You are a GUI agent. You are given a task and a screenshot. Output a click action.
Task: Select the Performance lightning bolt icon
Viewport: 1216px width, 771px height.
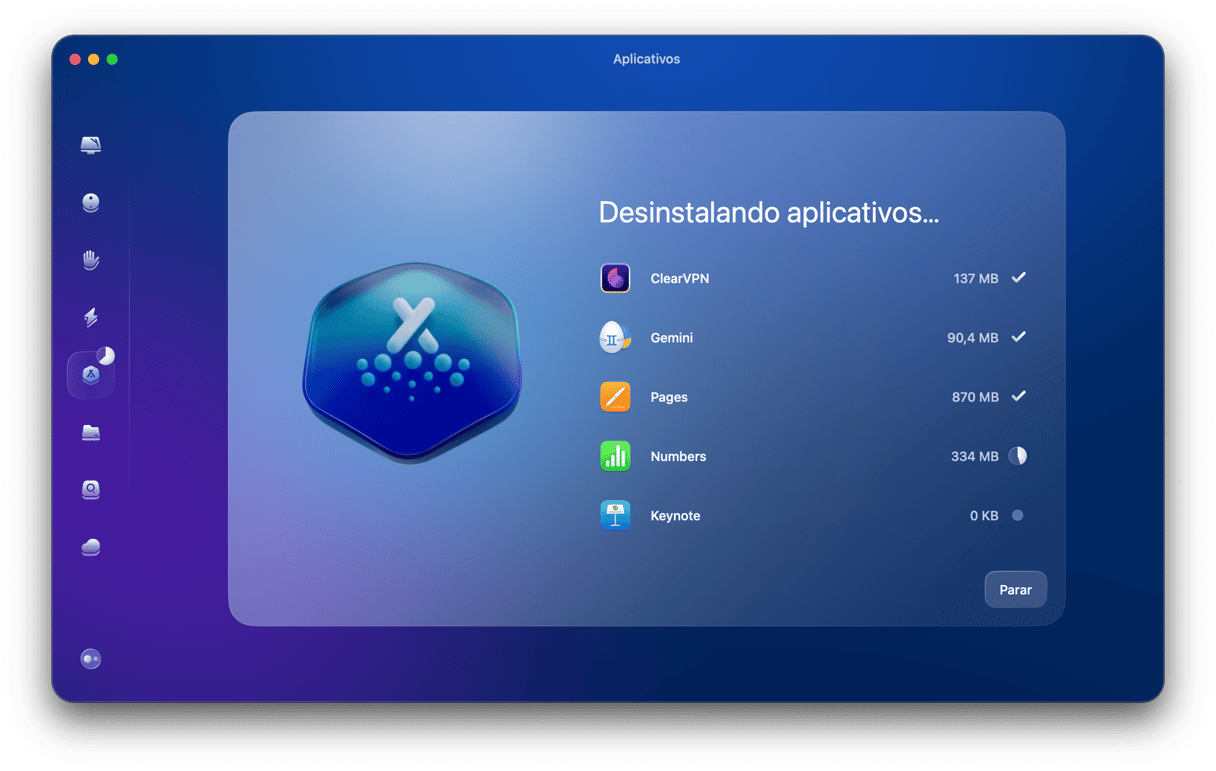(91, 318)
